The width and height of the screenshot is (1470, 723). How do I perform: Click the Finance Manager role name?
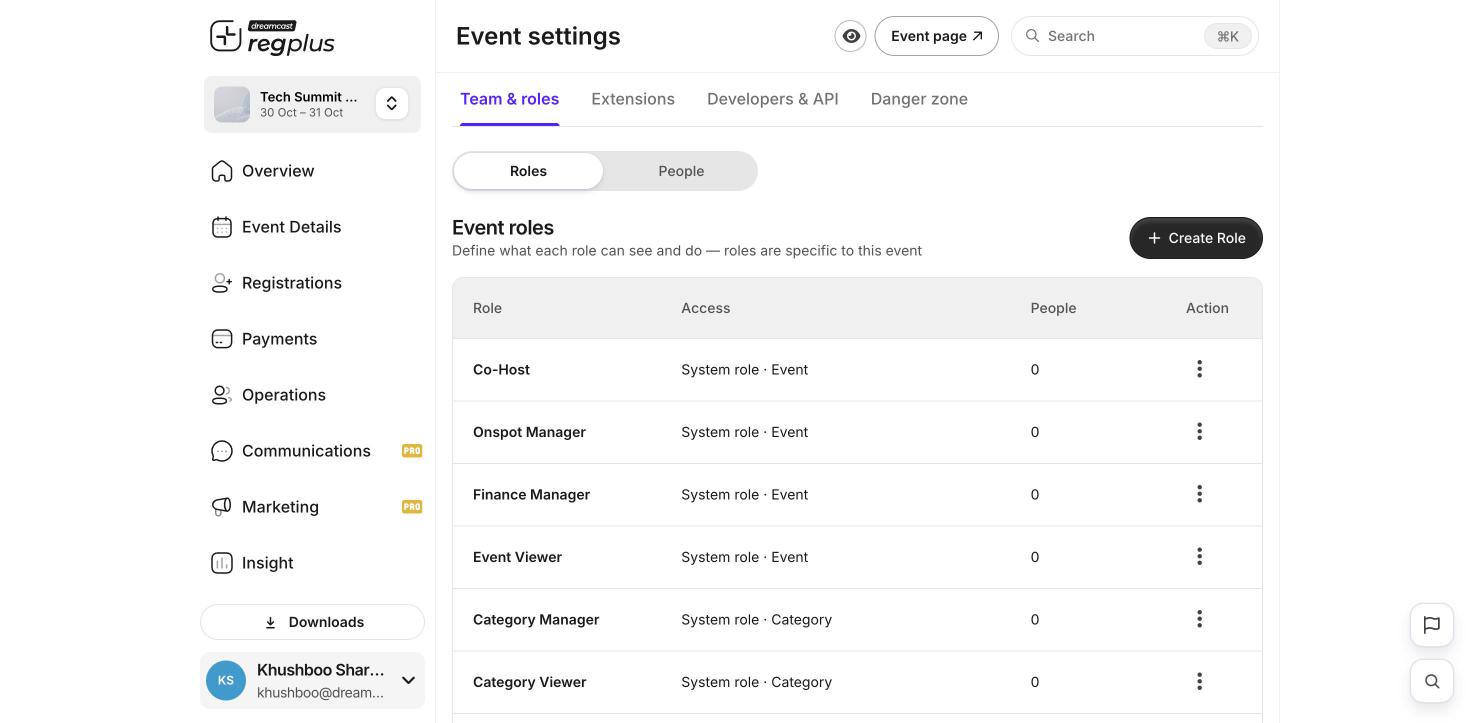(x=531, y=494)
